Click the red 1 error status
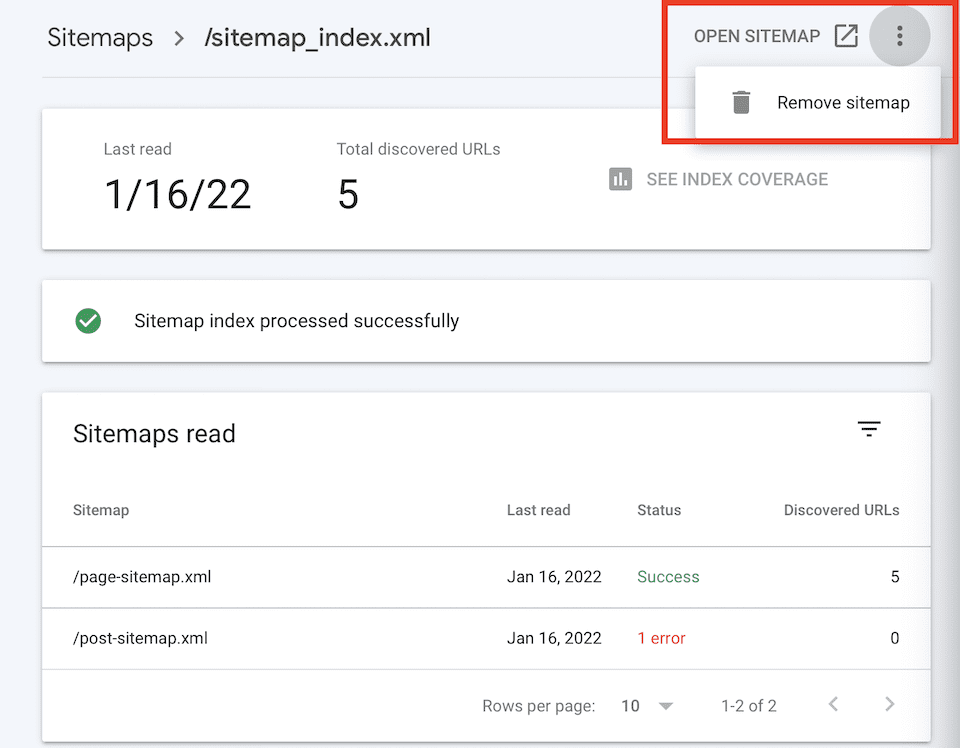 tap(661, 638)
